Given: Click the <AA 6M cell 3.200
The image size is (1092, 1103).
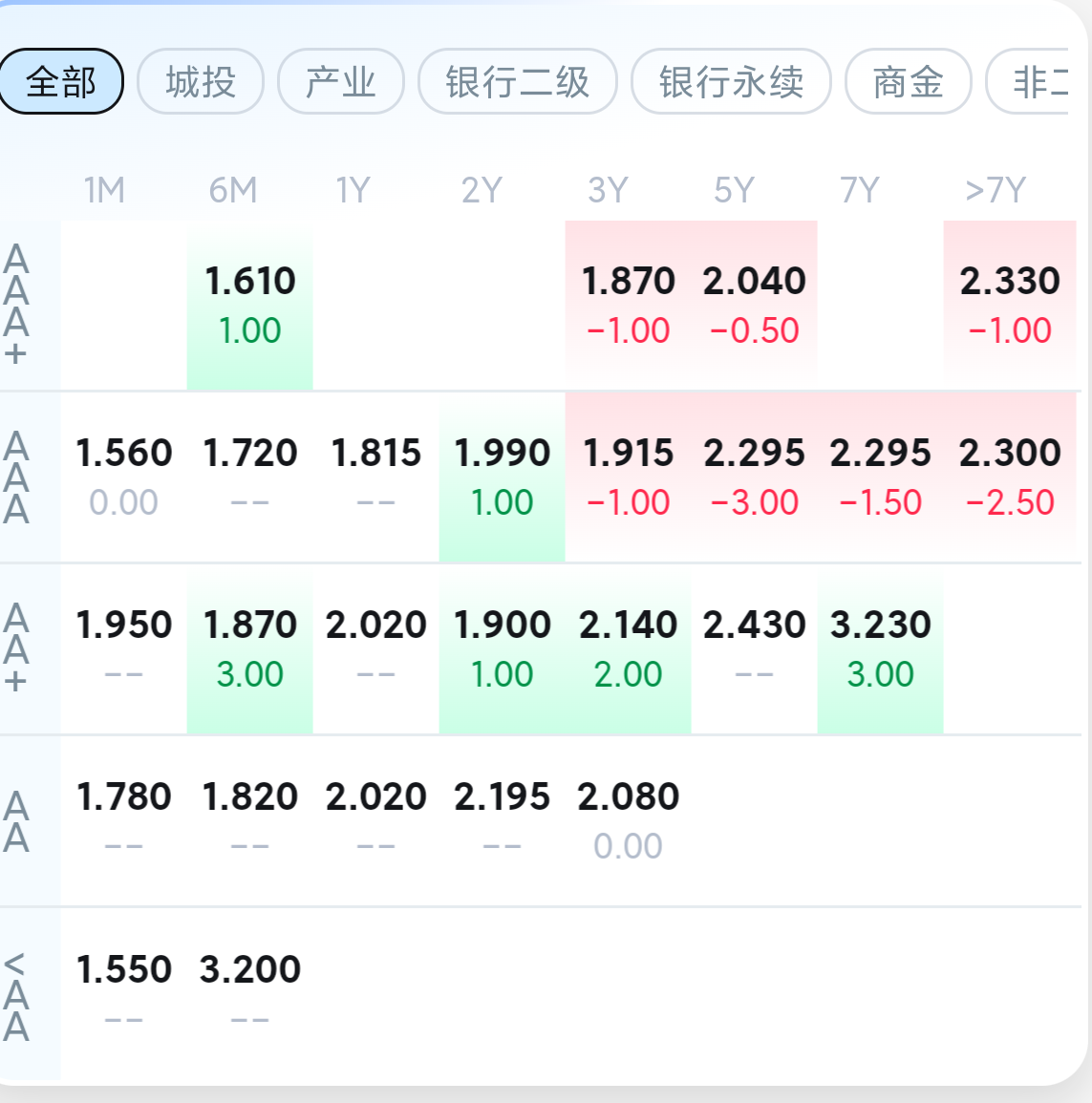Looking at the screenshot, I should [x=250, y=992].
